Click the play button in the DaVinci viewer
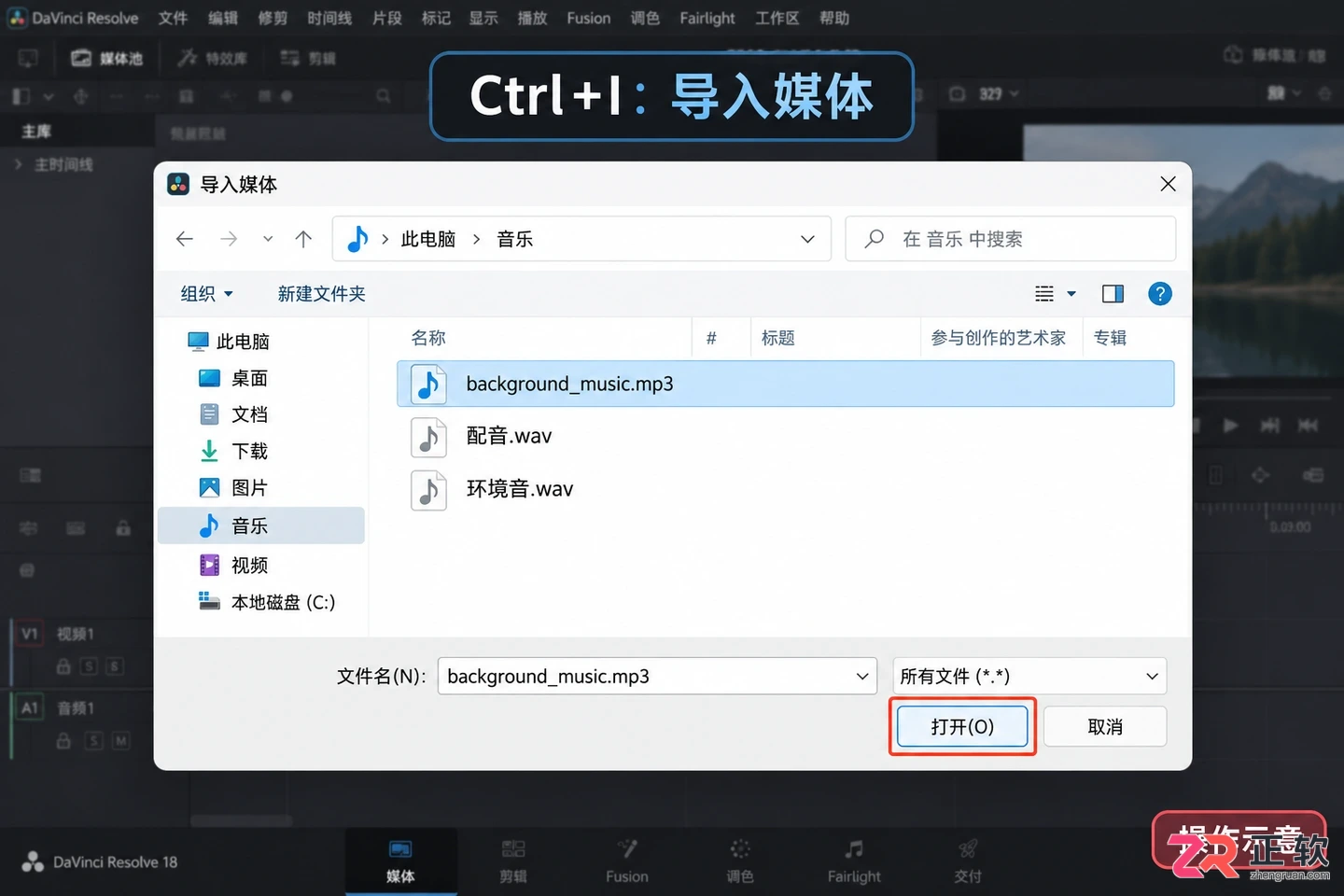 1231,426
